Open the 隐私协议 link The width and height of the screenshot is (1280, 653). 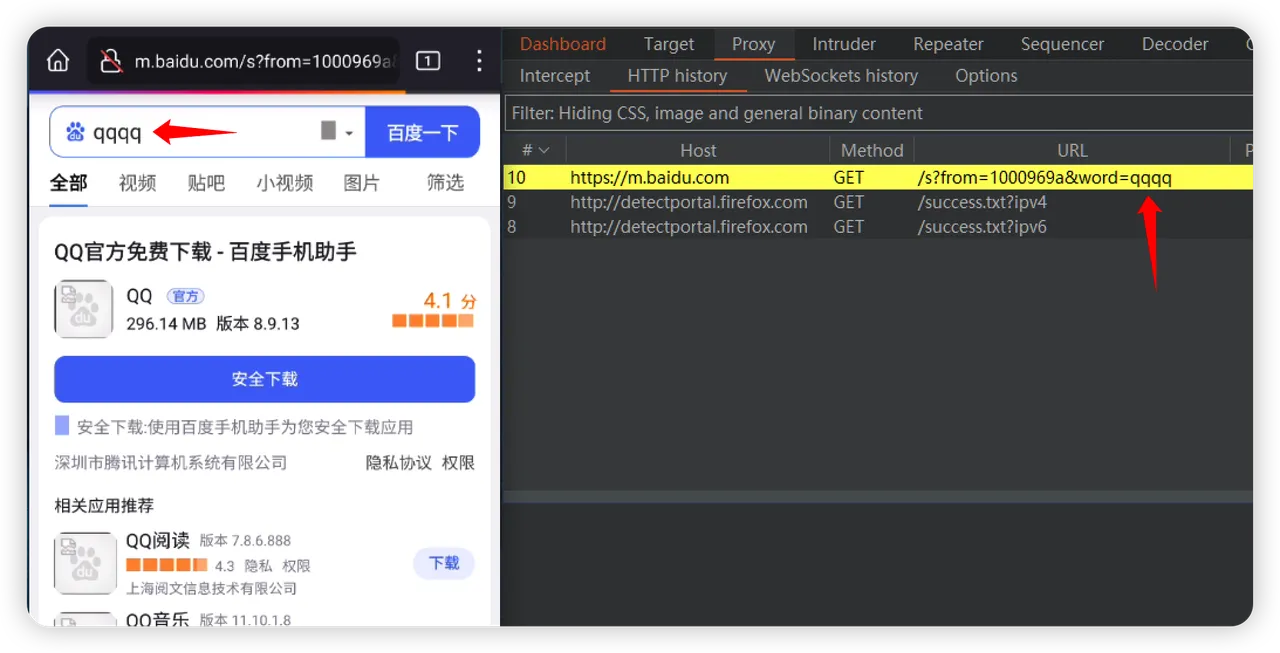click(398, 462)
